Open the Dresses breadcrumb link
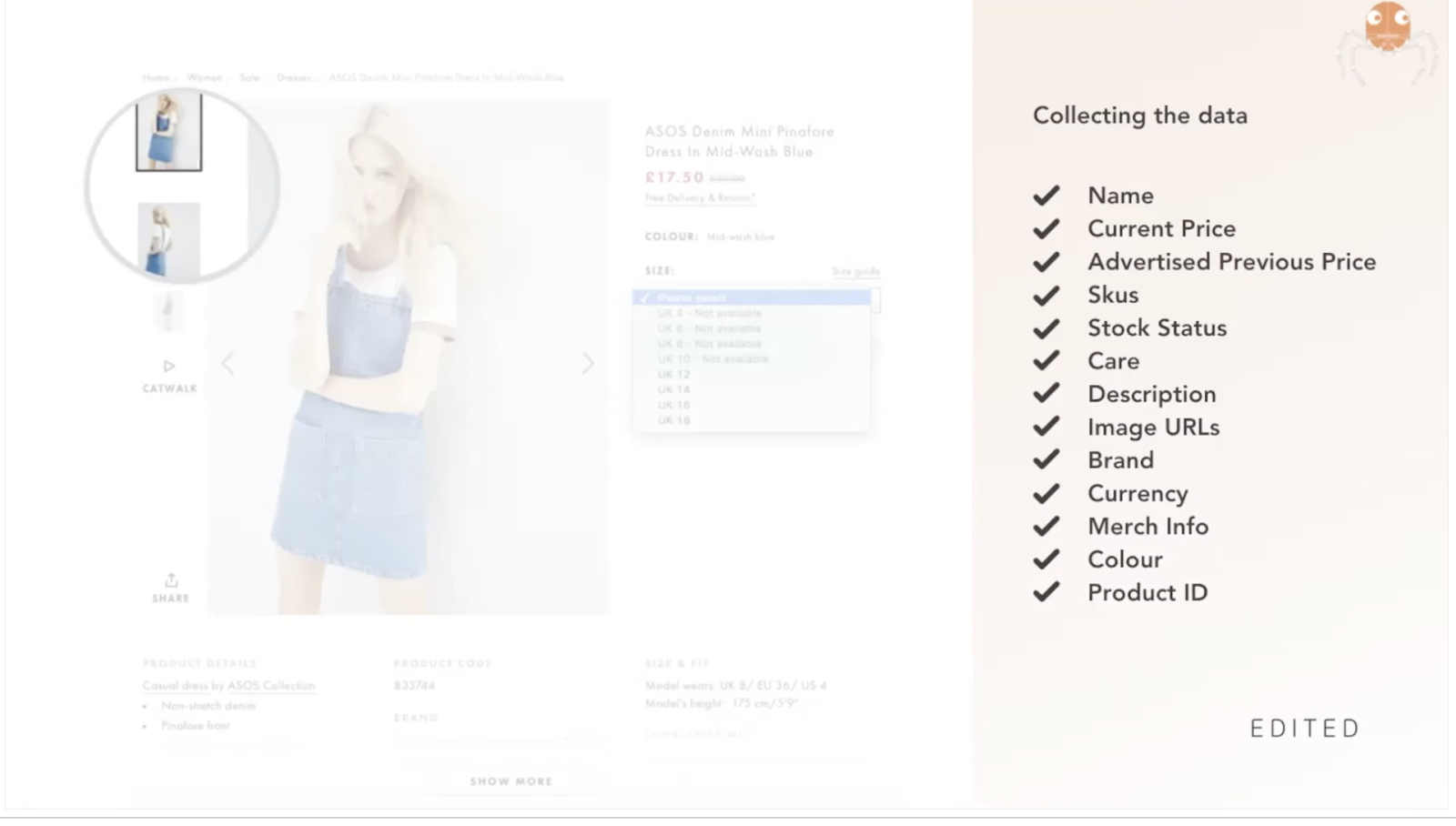Screen dimensions: 1456x826 pyautogui.click(x=294, y=77)
